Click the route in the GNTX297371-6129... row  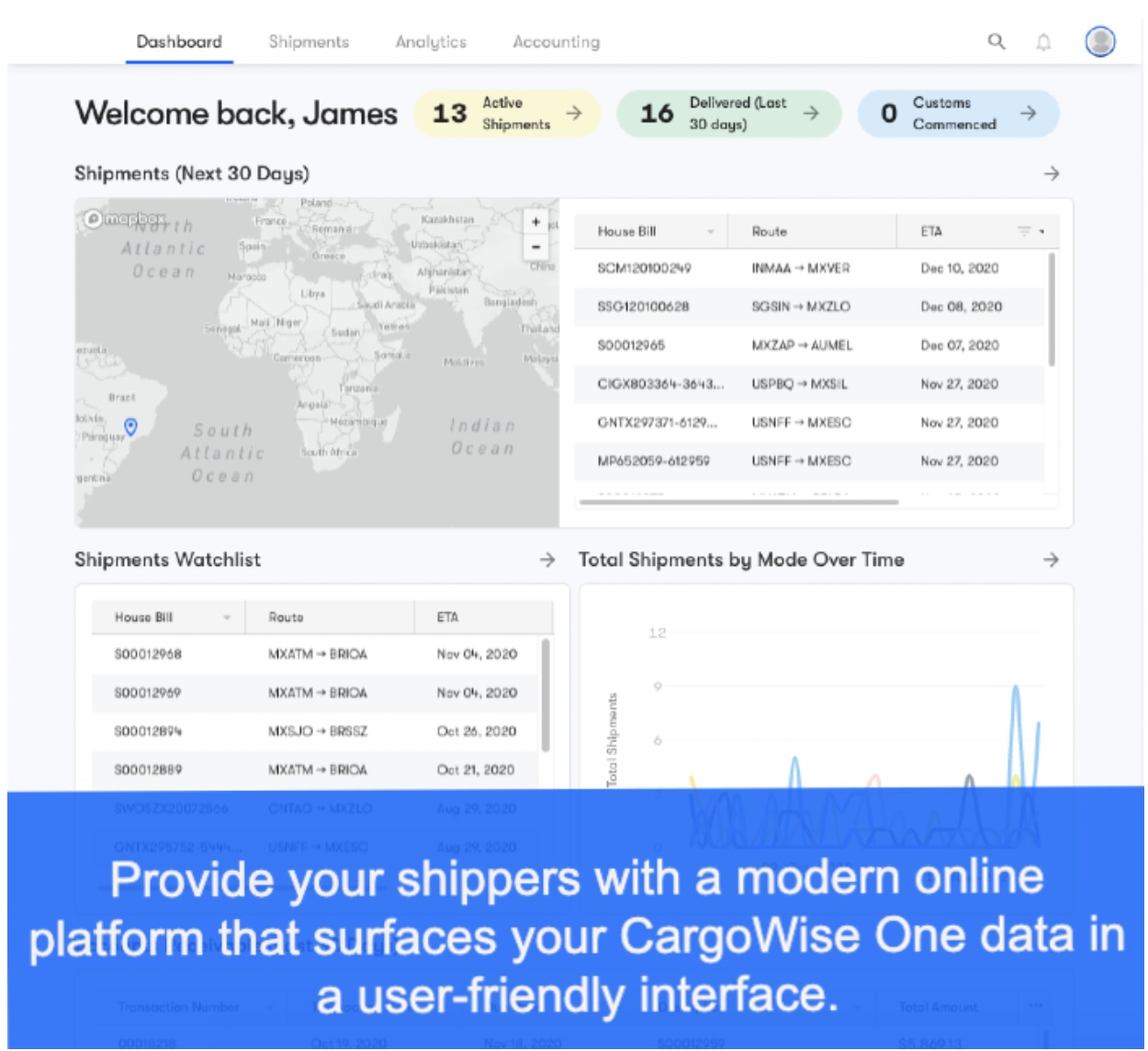coord(801,423)
